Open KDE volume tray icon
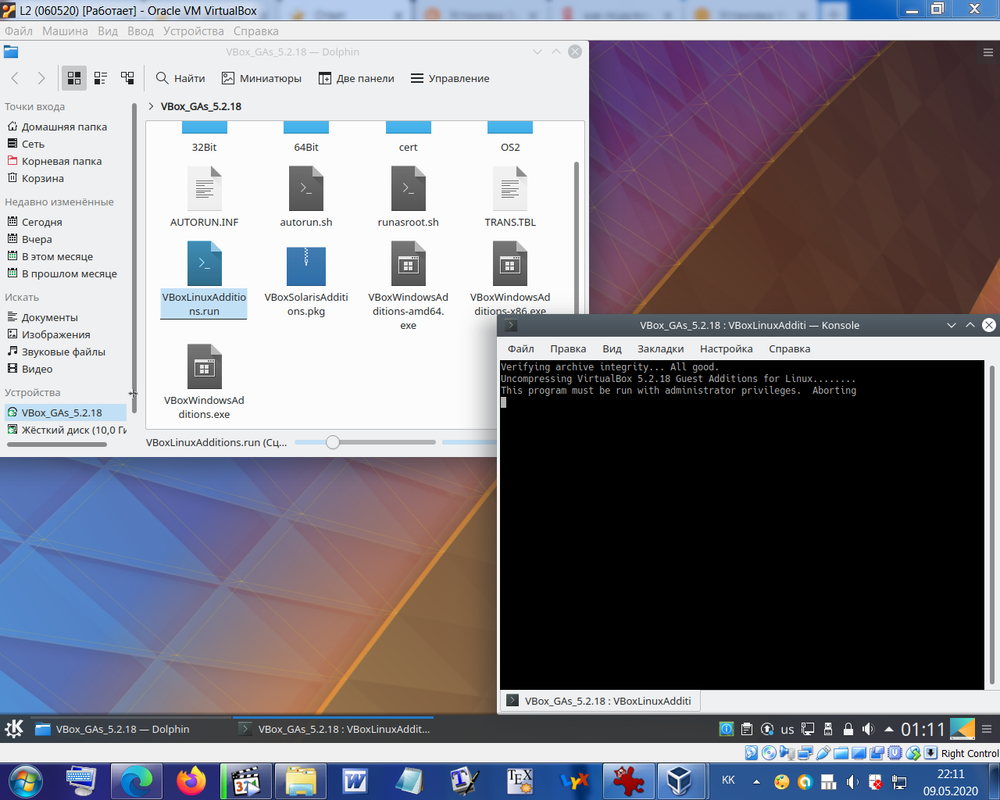 (x=868, y=729)
